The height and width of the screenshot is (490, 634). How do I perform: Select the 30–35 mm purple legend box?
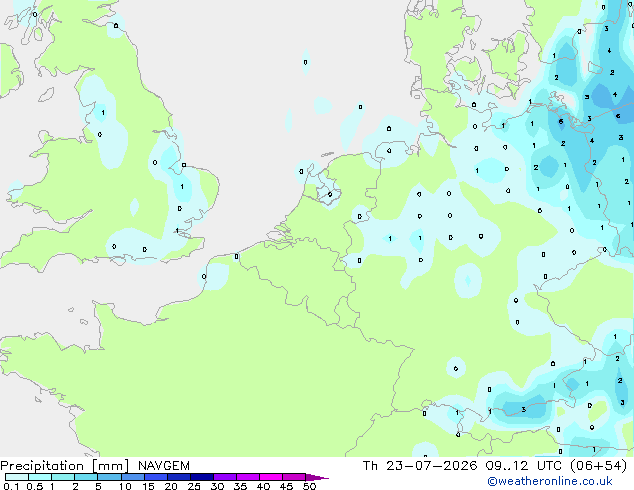[225, 477]
